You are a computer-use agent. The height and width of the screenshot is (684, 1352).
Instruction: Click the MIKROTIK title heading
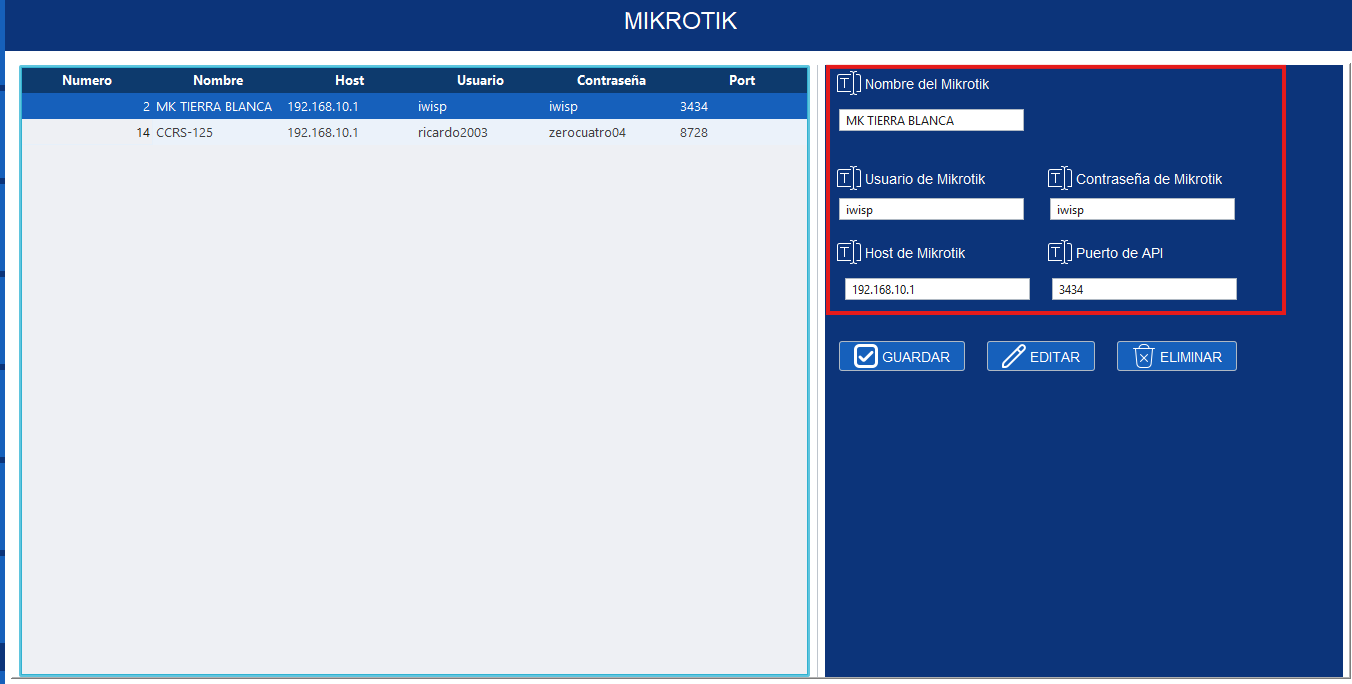coord(681,21)
